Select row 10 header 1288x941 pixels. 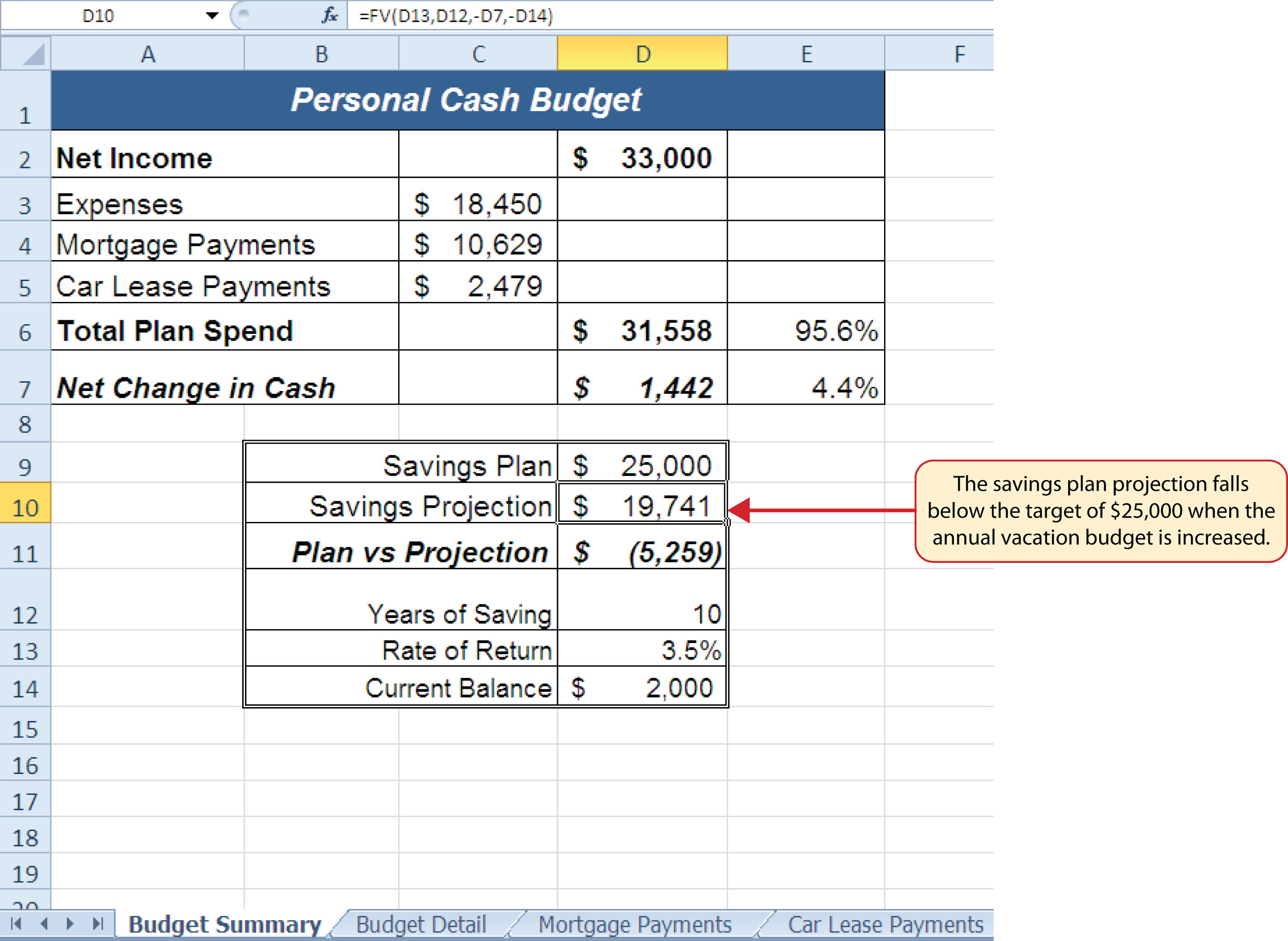[25, 502]
